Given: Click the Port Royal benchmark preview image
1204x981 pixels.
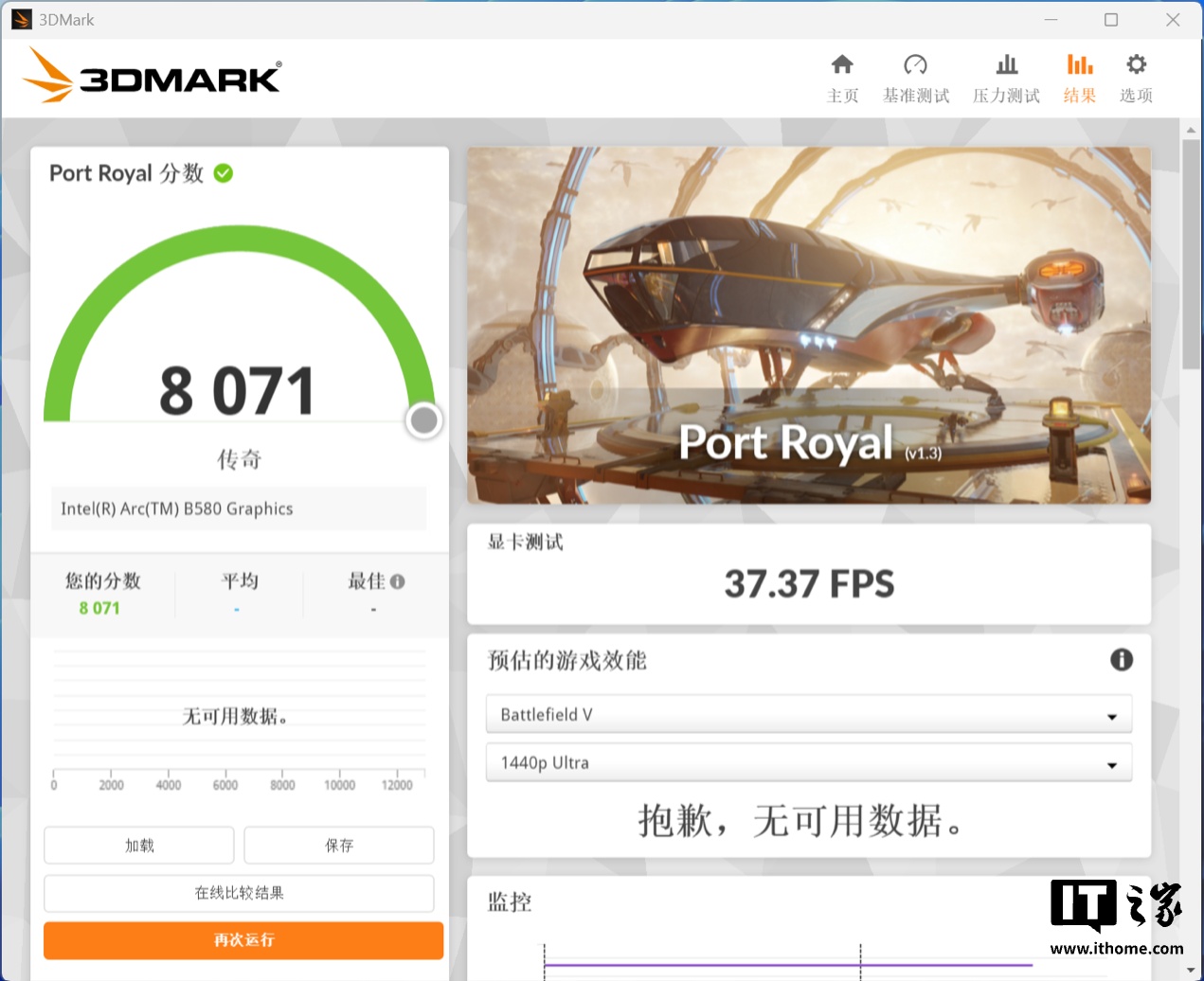Looking at the screenshot, I should pyautogui.click(x=808, y=325).
